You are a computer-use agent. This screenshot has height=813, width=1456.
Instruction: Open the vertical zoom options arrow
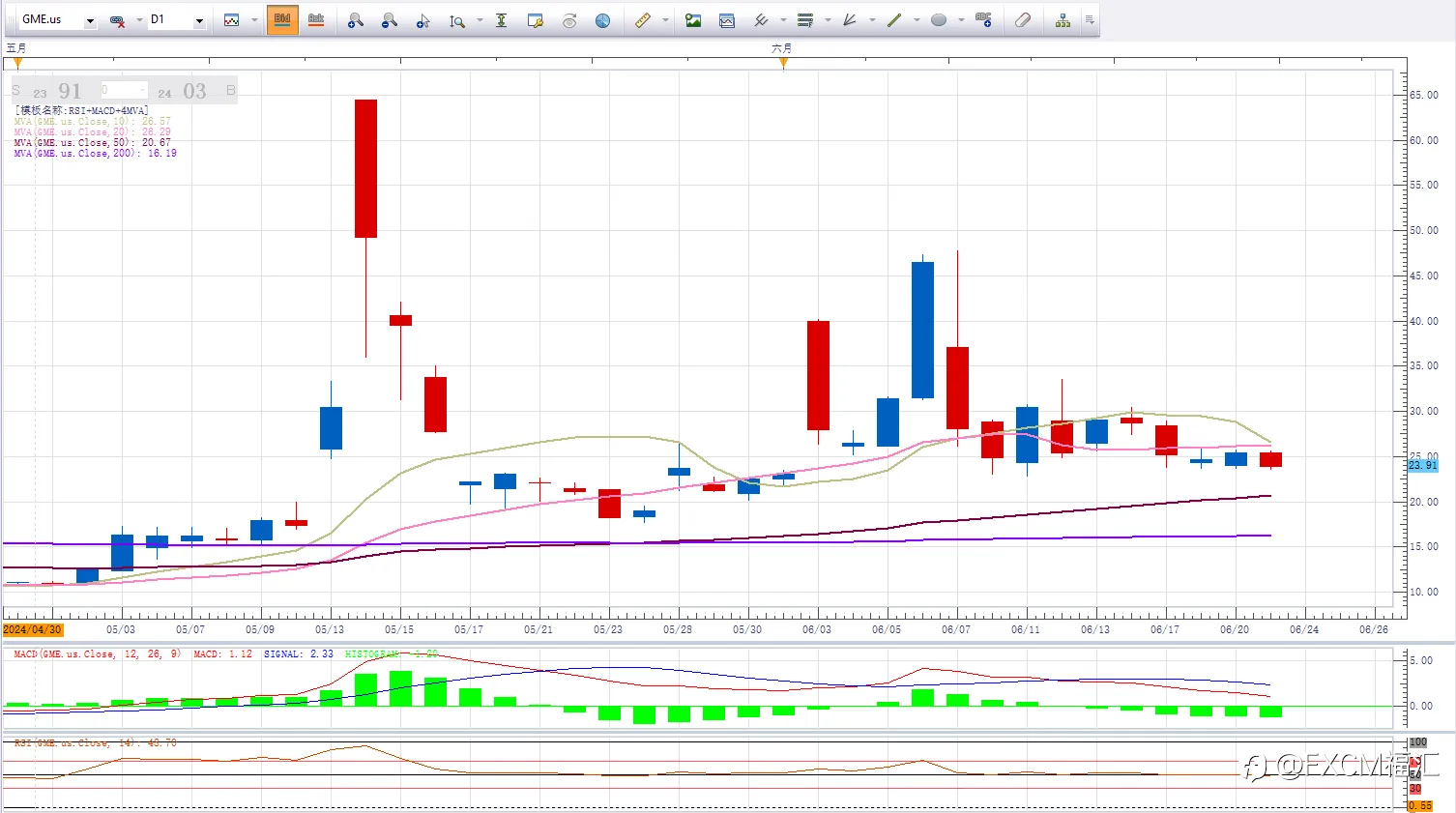pos(480,20)
